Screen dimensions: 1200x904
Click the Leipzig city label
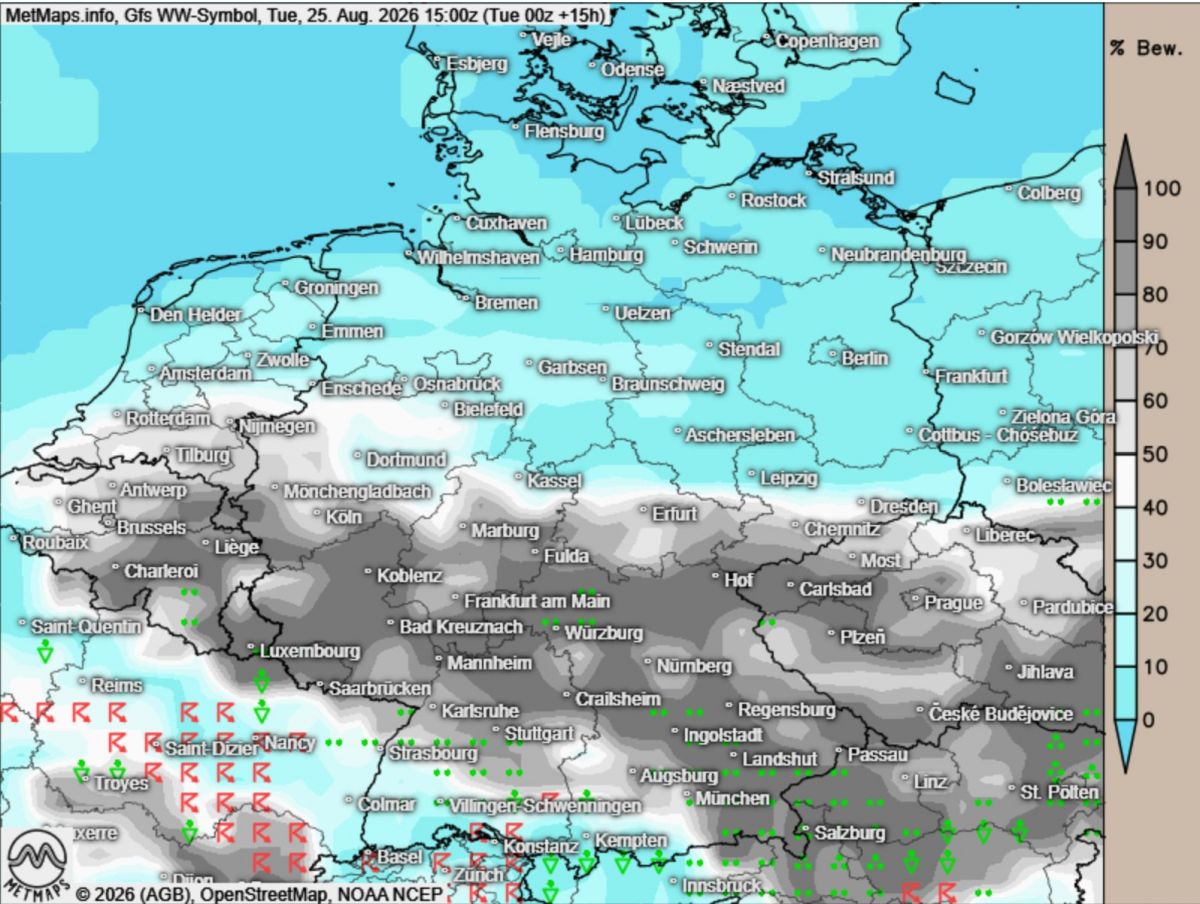point(789,478)
